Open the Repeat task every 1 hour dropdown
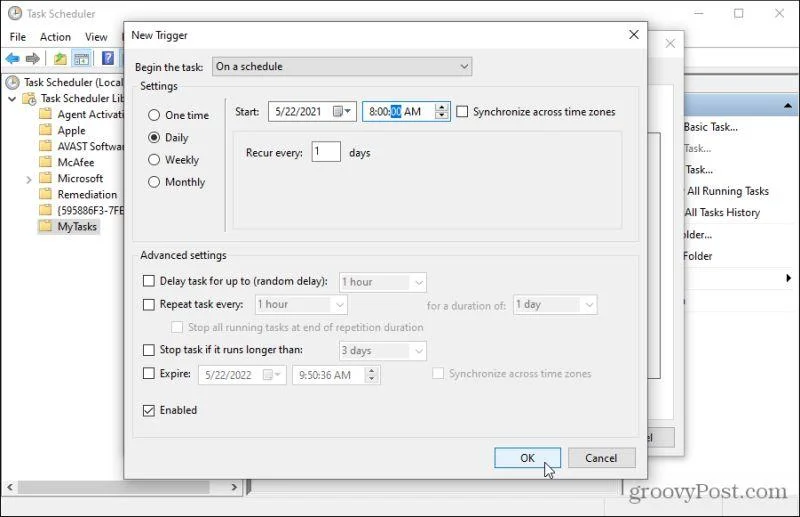The height and width of the screenshot is (517, 800). [301, 305]
